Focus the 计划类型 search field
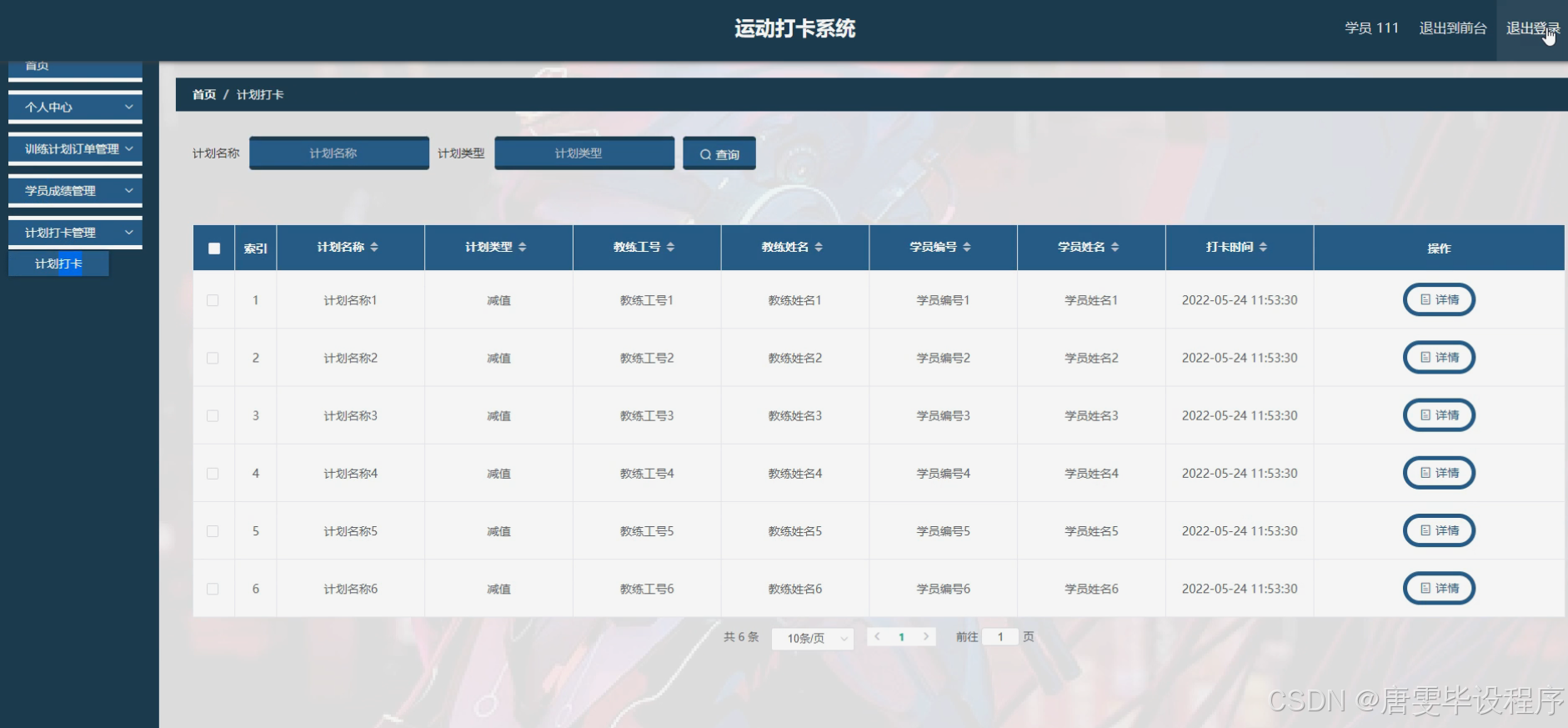The height and width of the screenshot is (728, 1568). (584, 153)
